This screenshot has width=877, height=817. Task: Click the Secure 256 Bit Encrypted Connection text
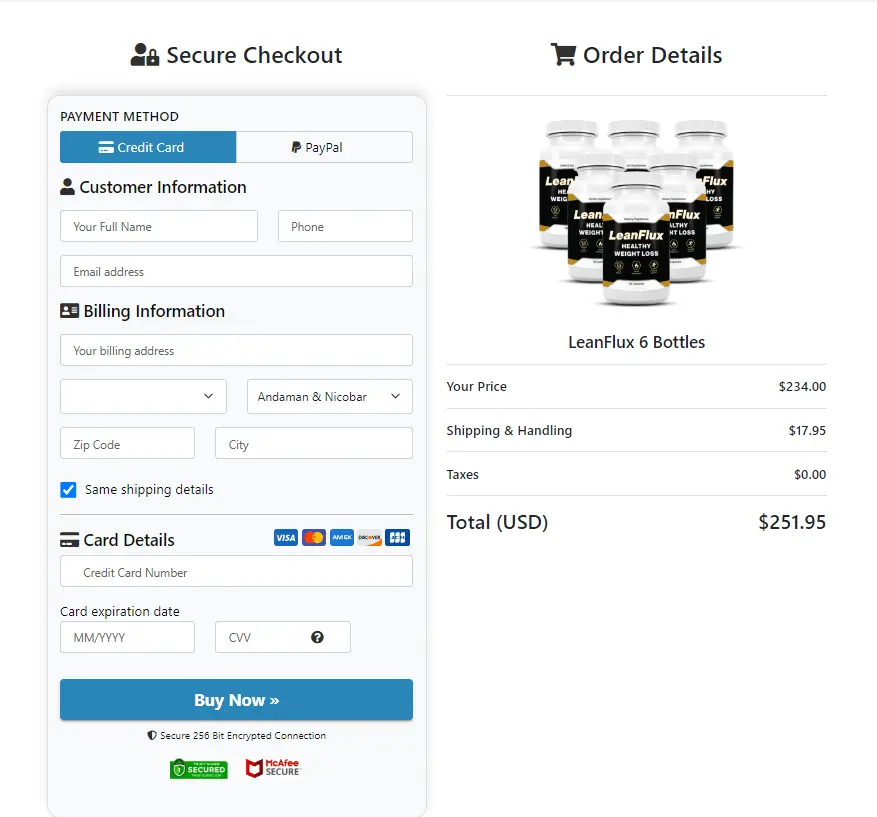coord(236,735)
